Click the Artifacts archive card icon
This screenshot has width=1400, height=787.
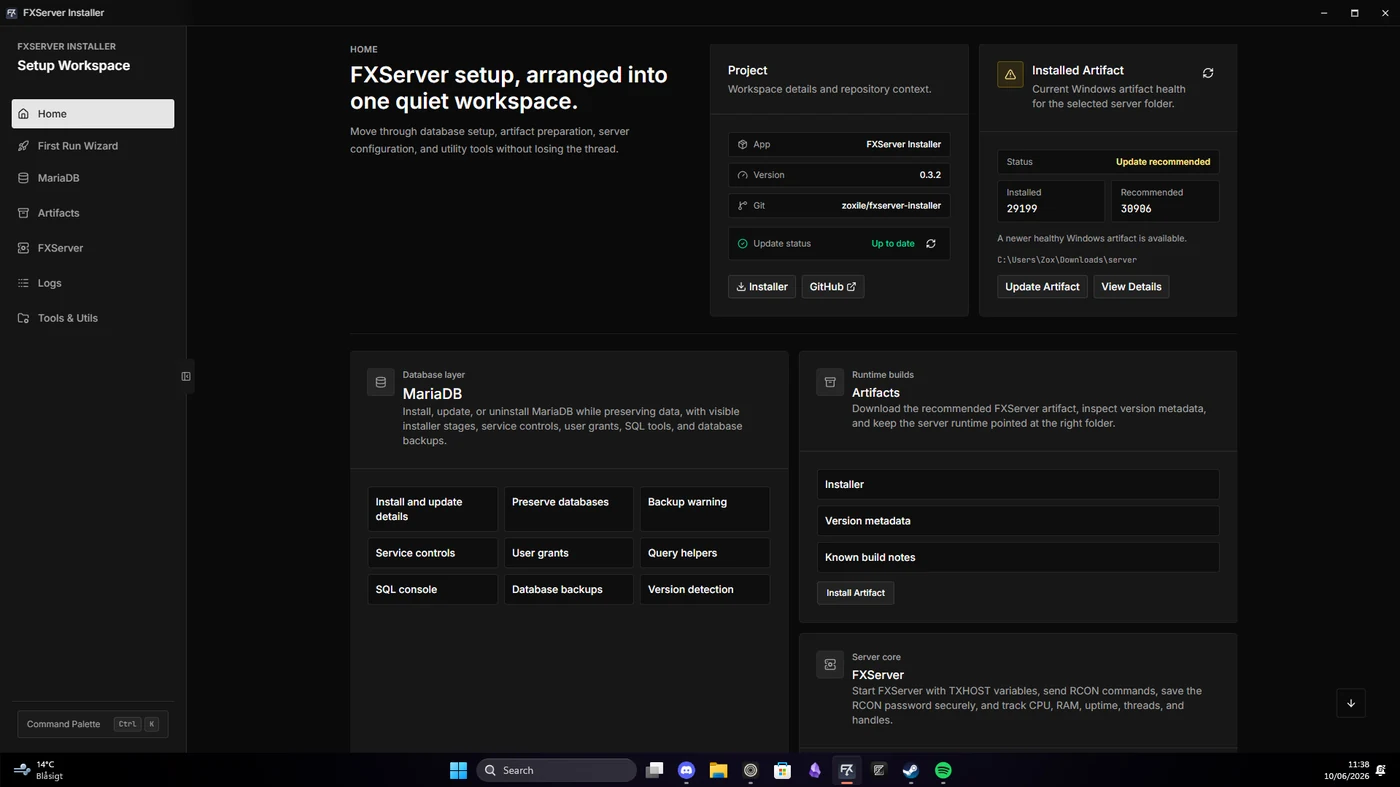click(x=830, y=382)
